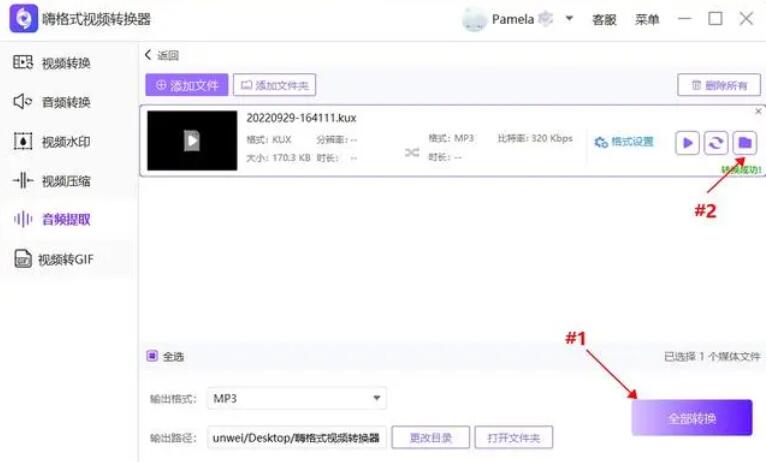Maximize the converter window
Screen dimensions: 766x462
coord(715,19)
